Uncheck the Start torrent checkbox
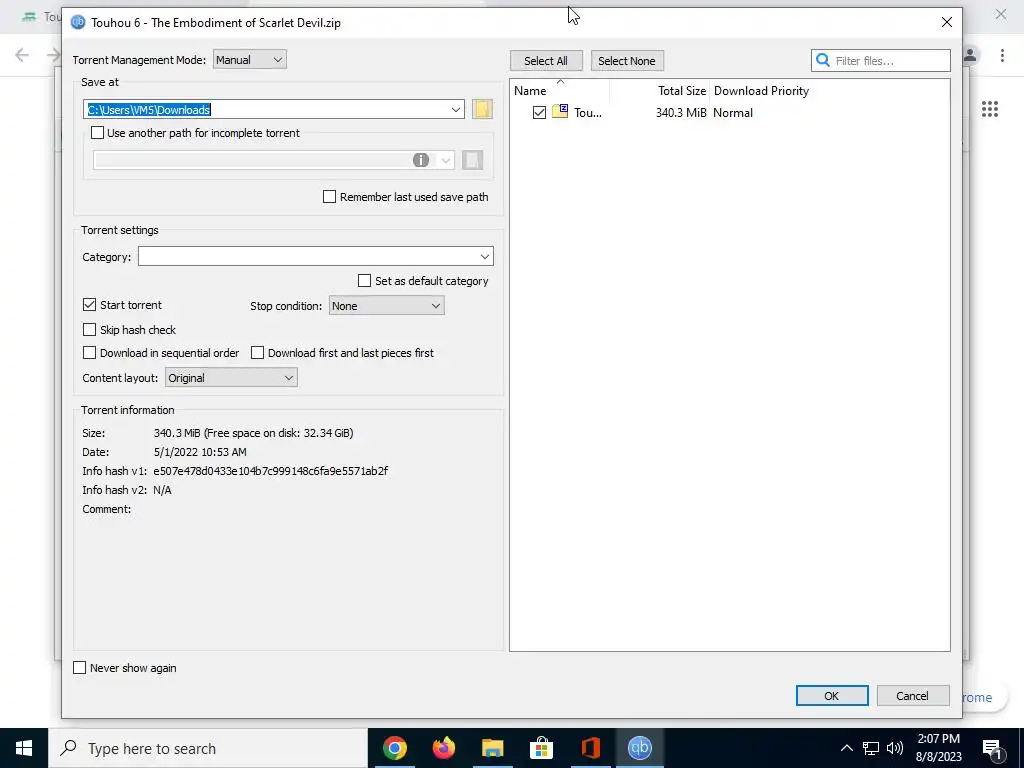This screenshot has height=768, width=1024. click(89, 304)
